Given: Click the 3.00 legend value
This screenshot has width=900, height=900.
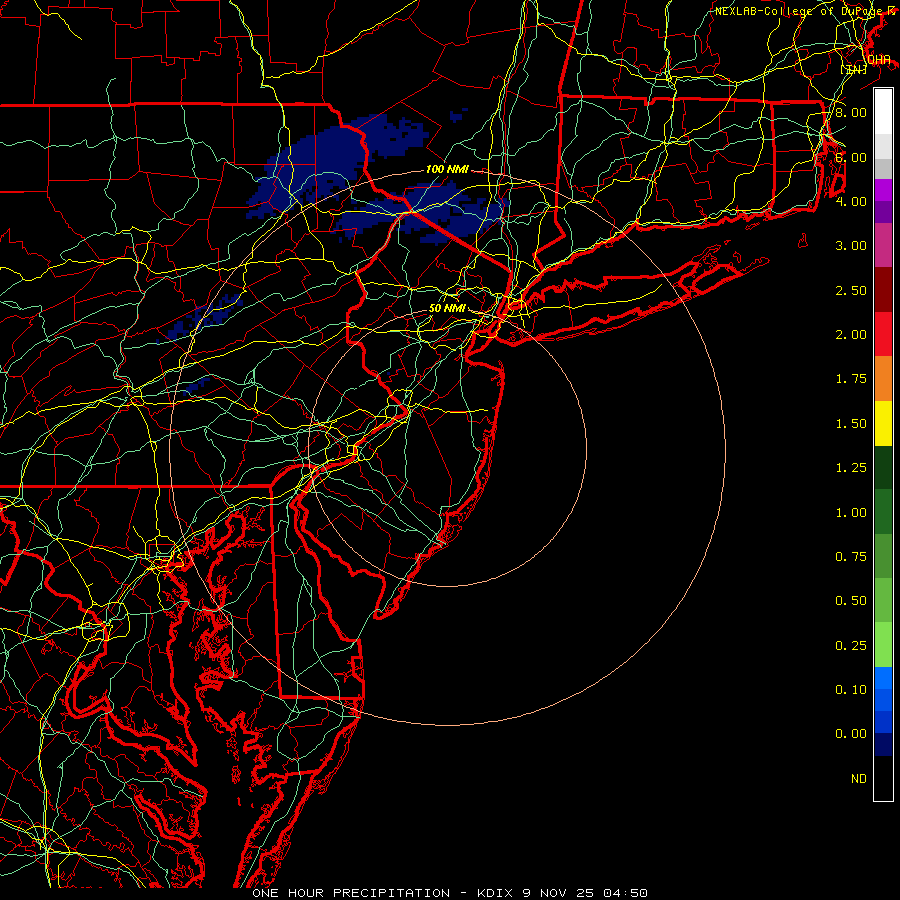Looking at the screenshot, I should [851, 246].
